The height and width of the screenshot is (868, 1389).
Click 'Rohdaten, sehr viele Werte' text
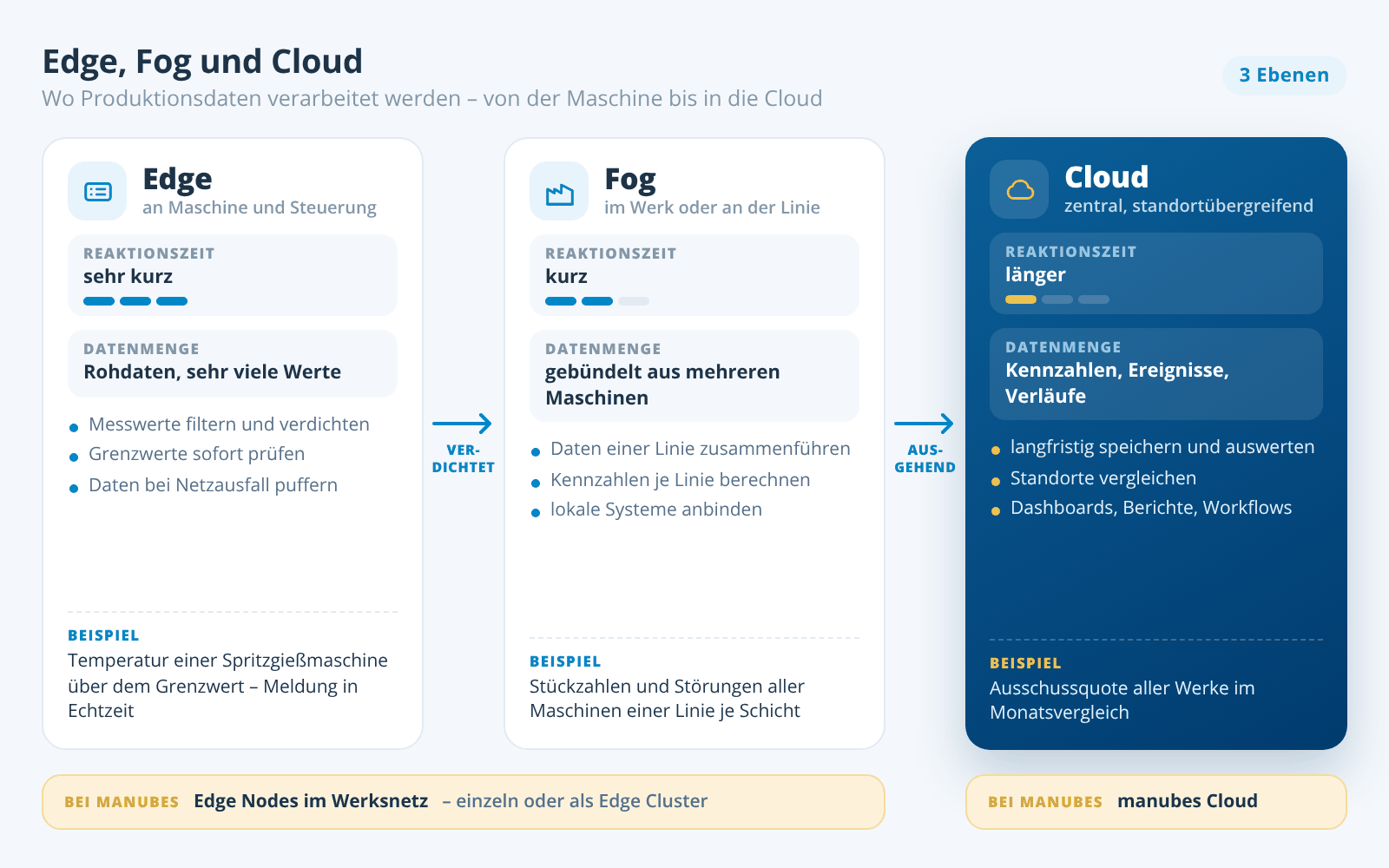click(212, 372)
